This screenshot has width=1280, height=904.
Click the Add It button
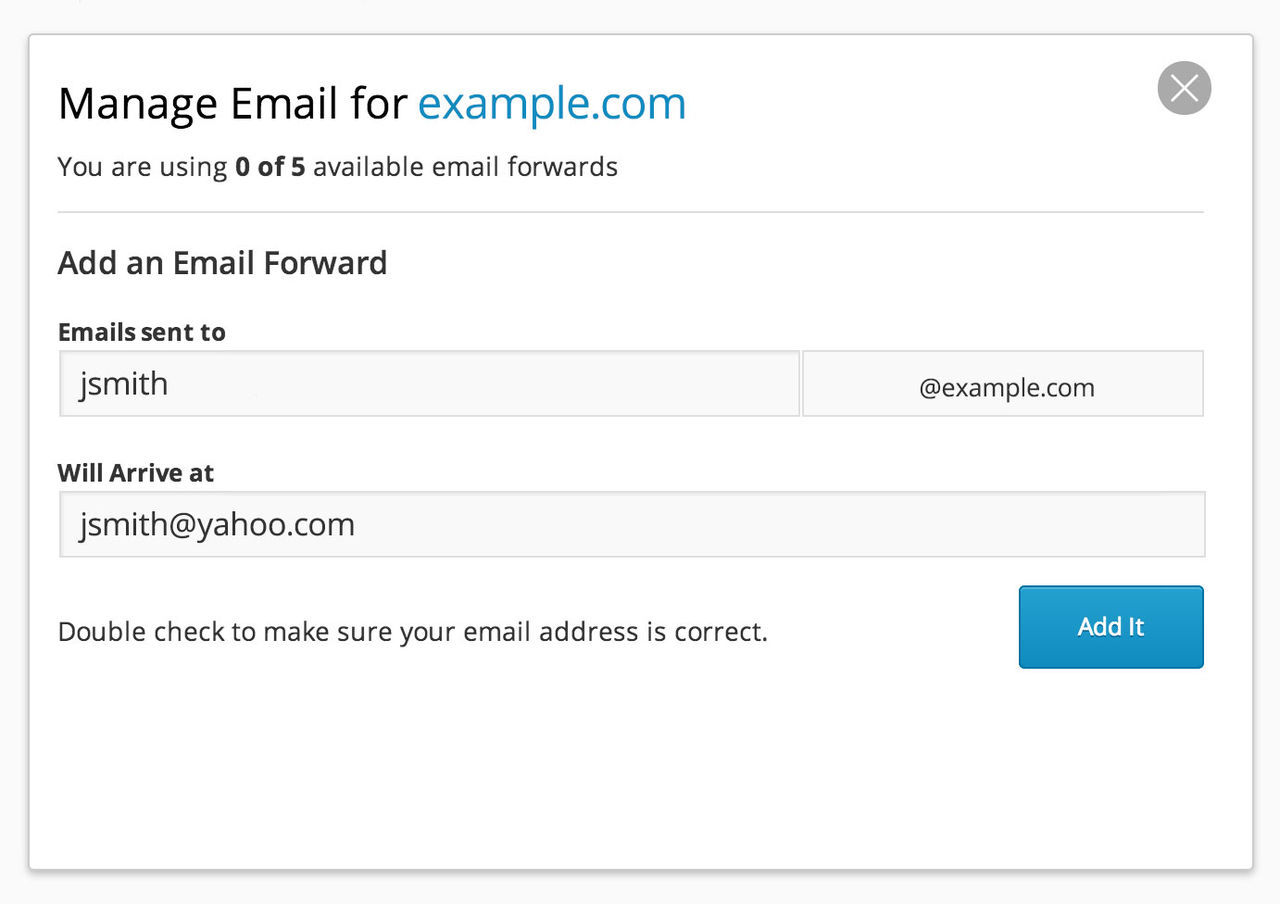1110,627
